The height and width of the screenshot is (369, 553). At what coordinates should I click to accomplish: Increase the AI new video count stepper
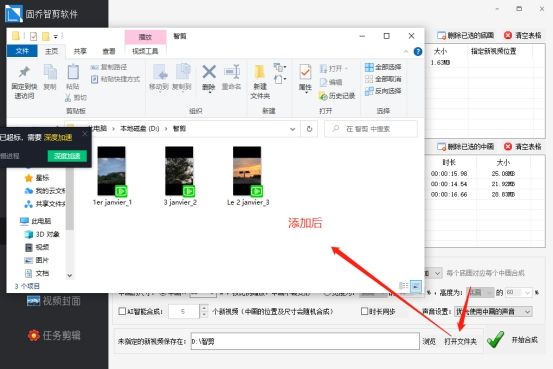(x=204, y=308)
